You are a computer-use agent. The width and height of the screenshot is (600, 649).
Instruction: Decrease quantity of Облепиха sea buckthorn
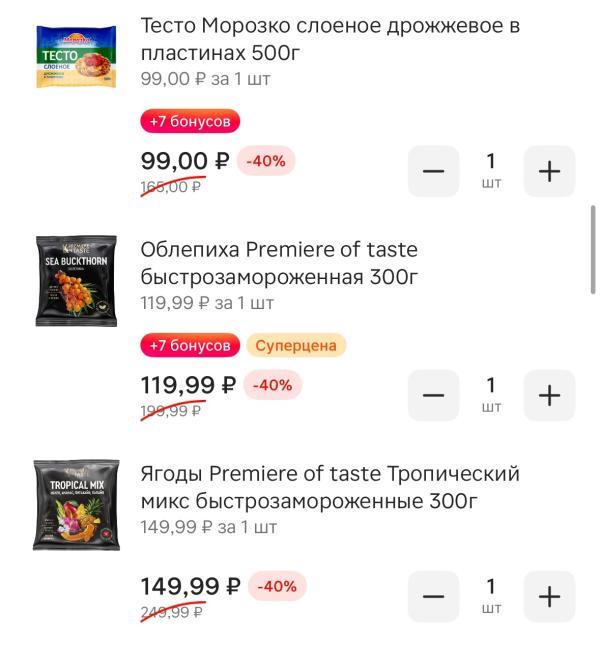click(433, 395)
